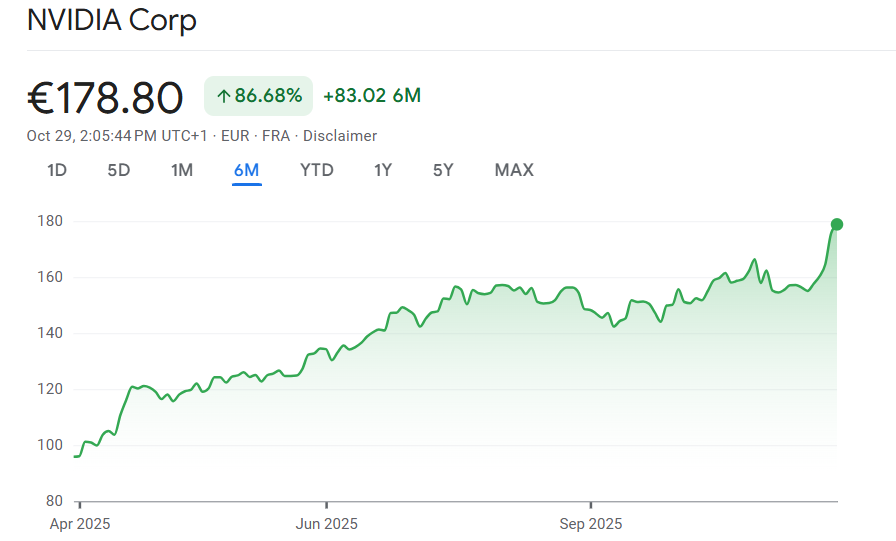The height and width of the screenshot is (541, 896).
Task: Click the NVIDIA Corp title
Action: [112, 20]
